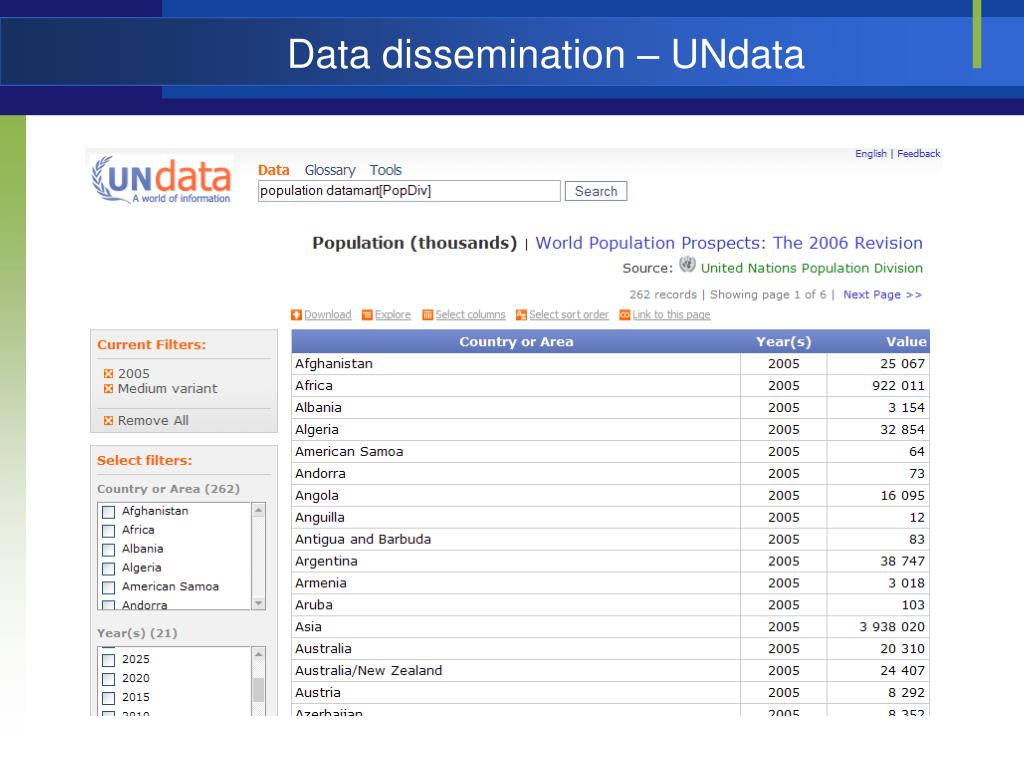
Task: Click the Anguilla table row
Action: pos(611,517)
